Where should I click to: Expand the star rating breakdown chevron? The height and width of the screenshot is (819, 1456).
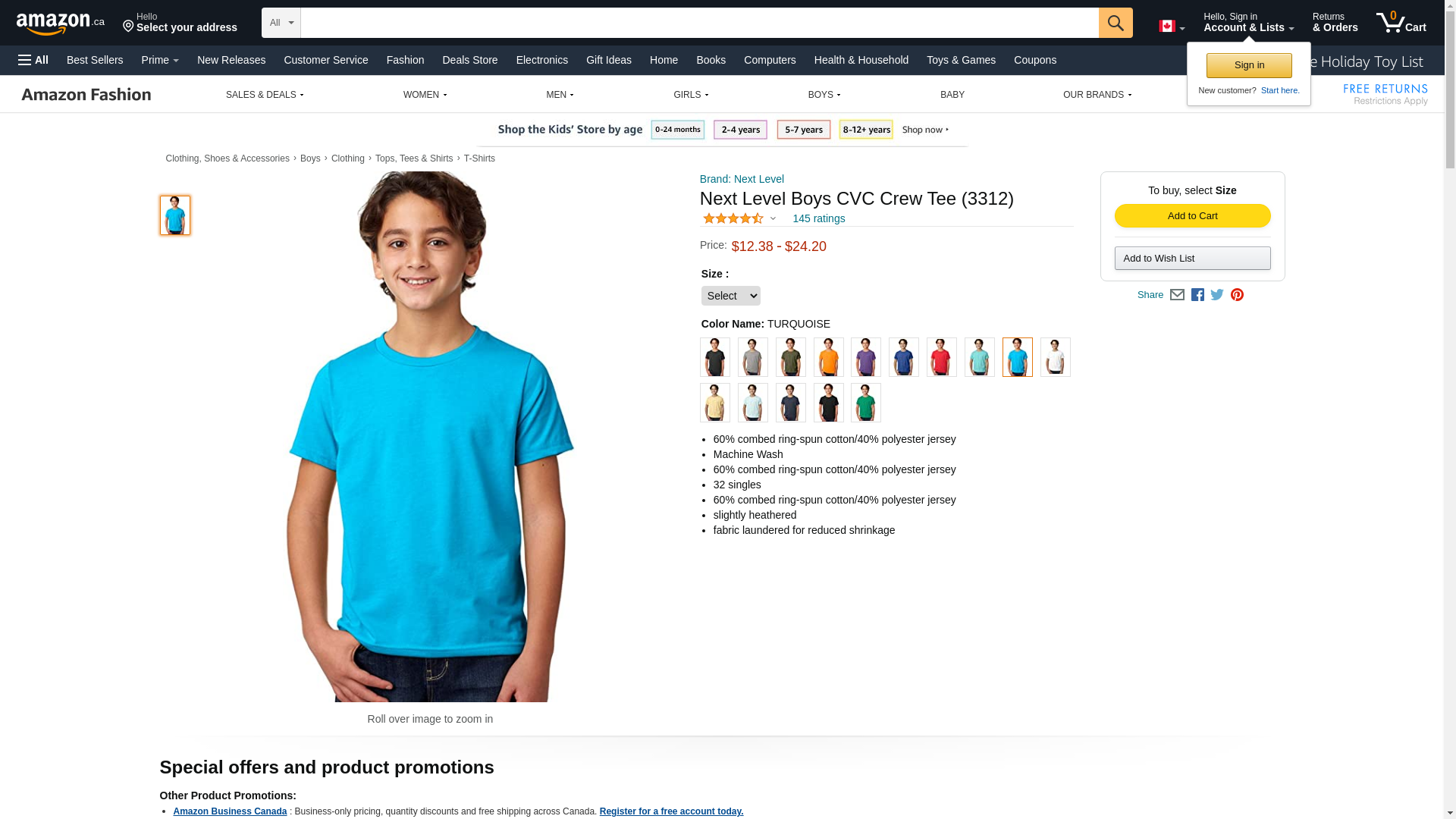coord(773,219)
